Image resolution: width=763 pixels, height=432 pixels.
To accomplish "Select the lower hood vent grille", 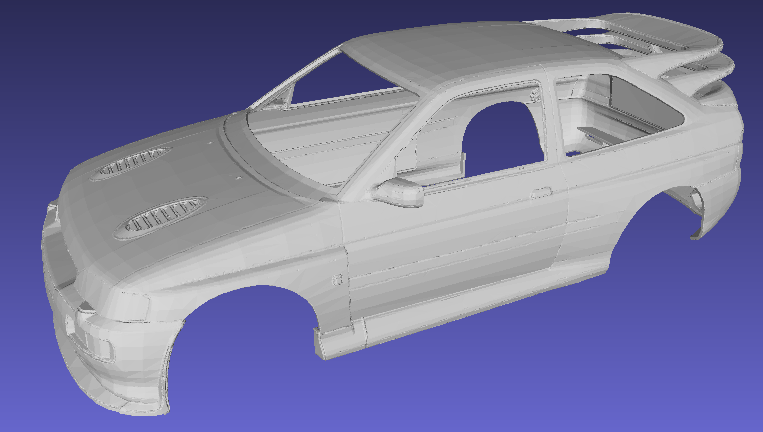I will [160, 217].
